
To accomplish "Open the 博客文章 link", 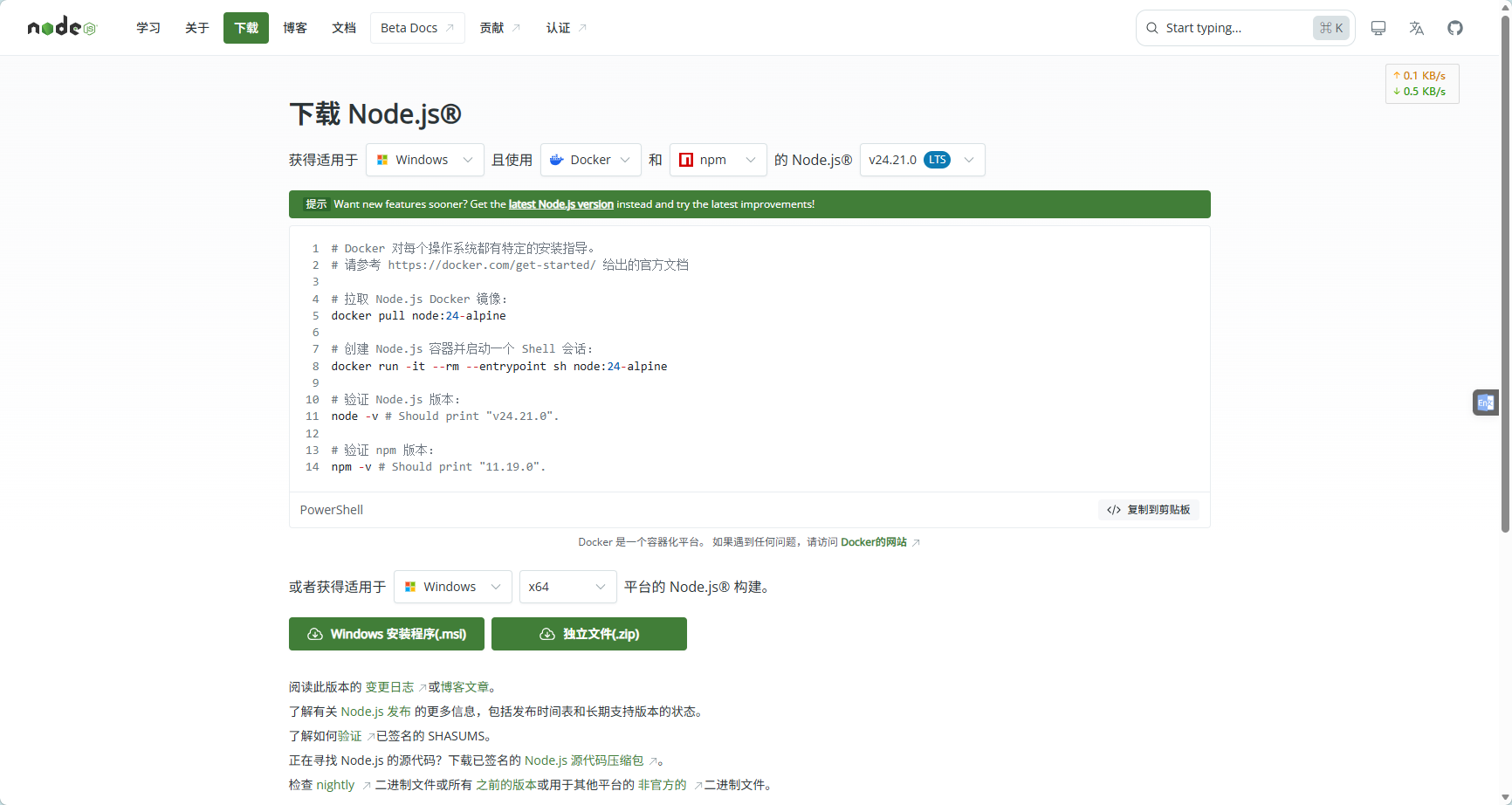I will tap(464, 687).
